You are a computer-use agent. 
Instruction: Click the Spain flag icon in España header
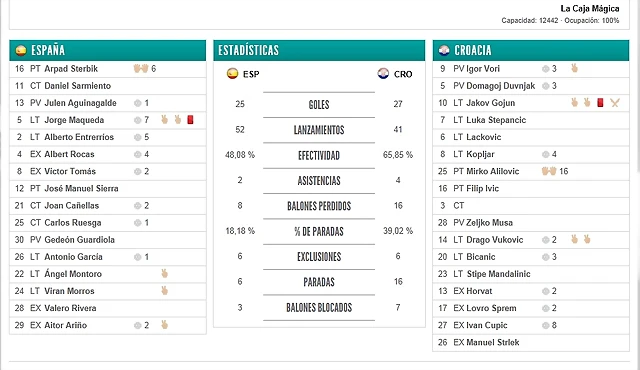point(21,50)
